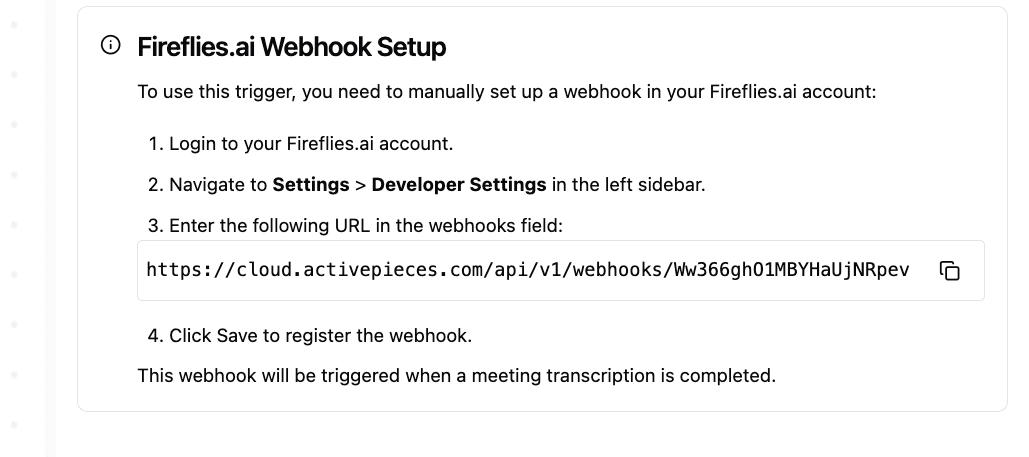The height and width of the screenshot is (457, 1029).
Task: Click the vertical divider strip on the left
Action: [x=51, y=228]
